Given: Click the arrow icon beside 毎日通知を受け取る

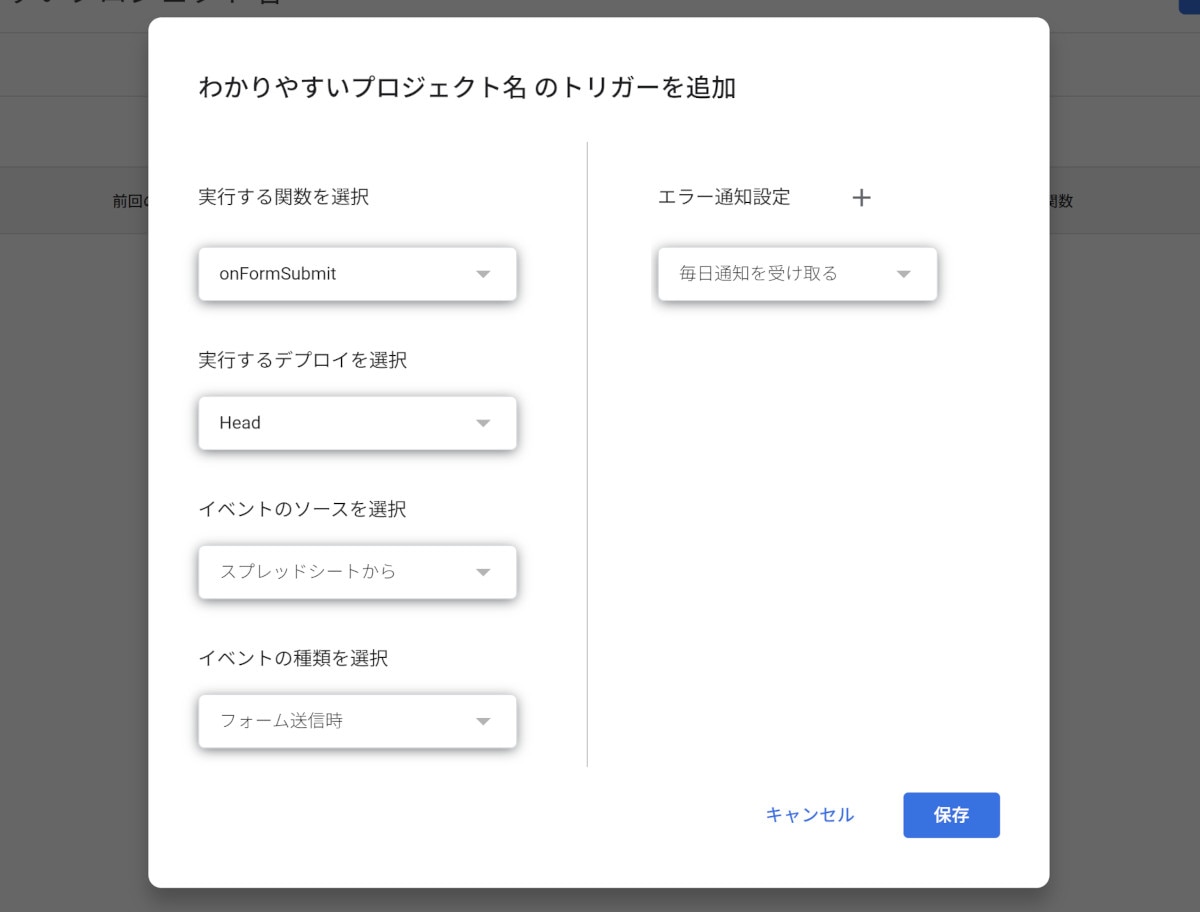Looking at the screenshot, I should (x=903, y=274).
